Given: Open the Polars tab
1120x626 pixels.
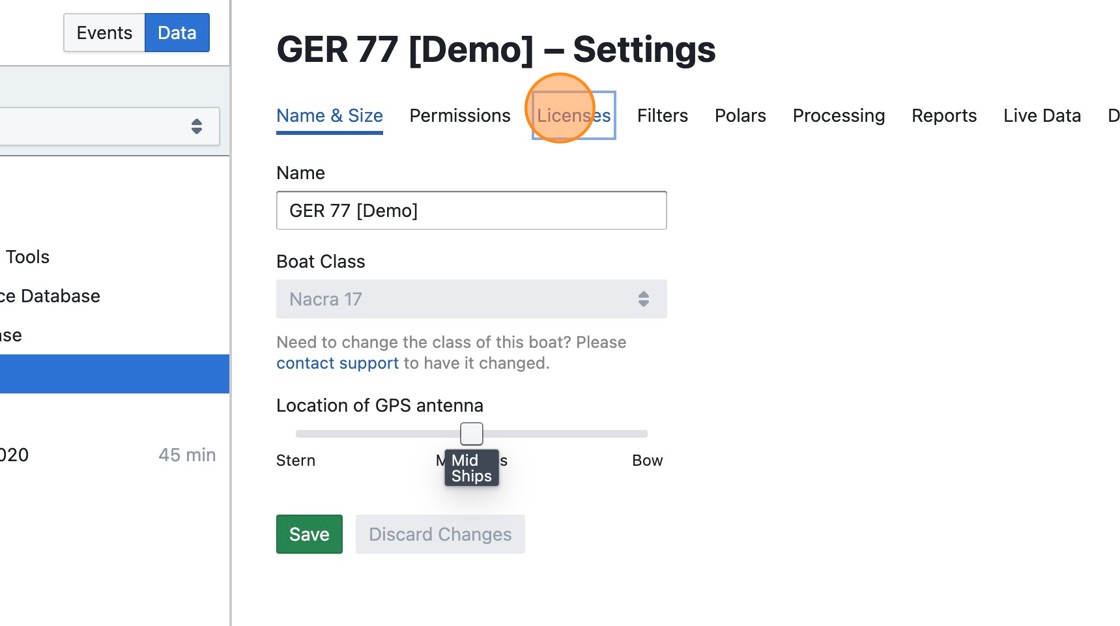Looking at the screenshot, I should (740, 116).
